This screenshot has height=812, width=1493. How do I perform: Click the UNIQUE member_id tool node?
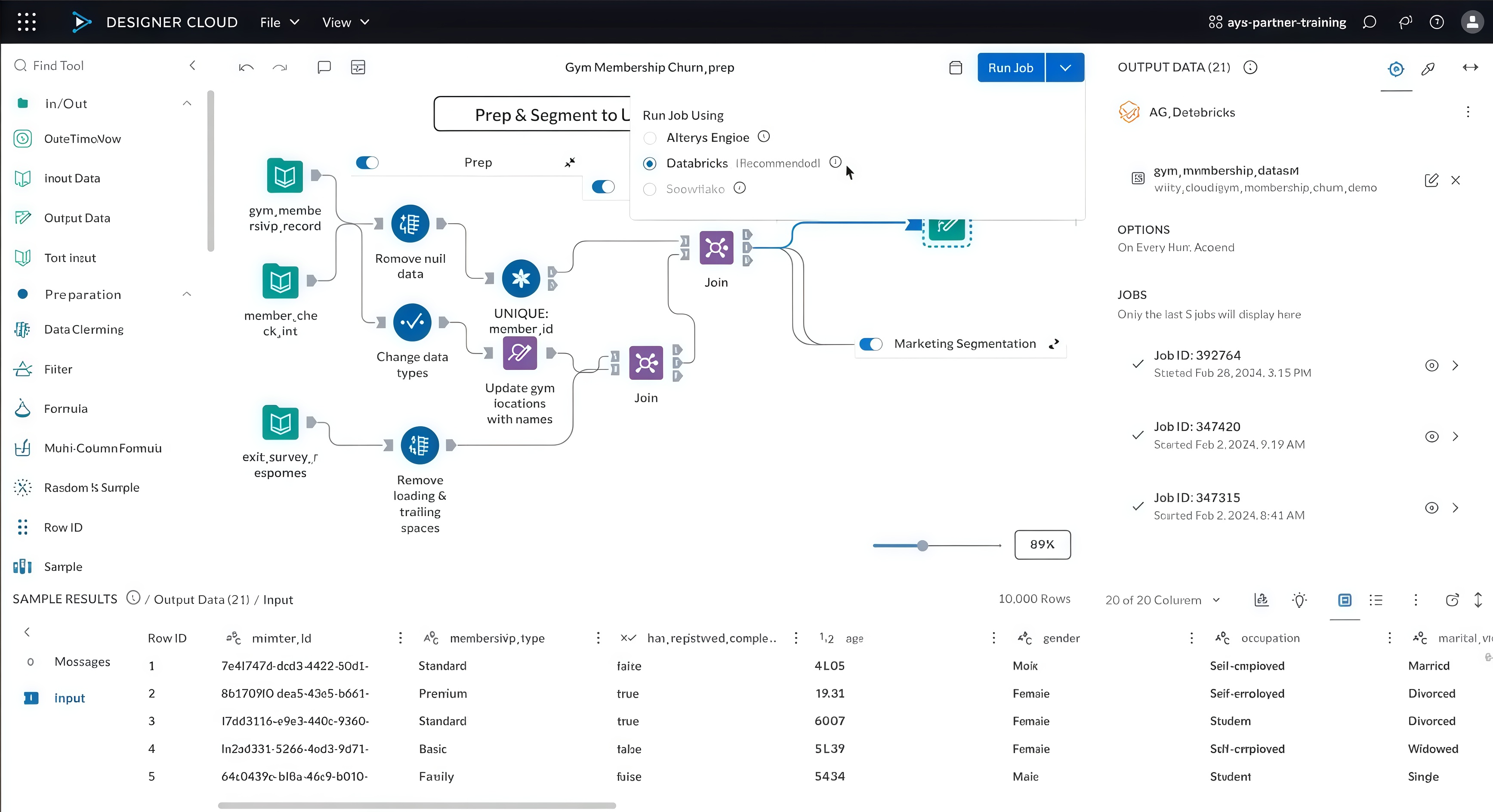tap(521, 279)
